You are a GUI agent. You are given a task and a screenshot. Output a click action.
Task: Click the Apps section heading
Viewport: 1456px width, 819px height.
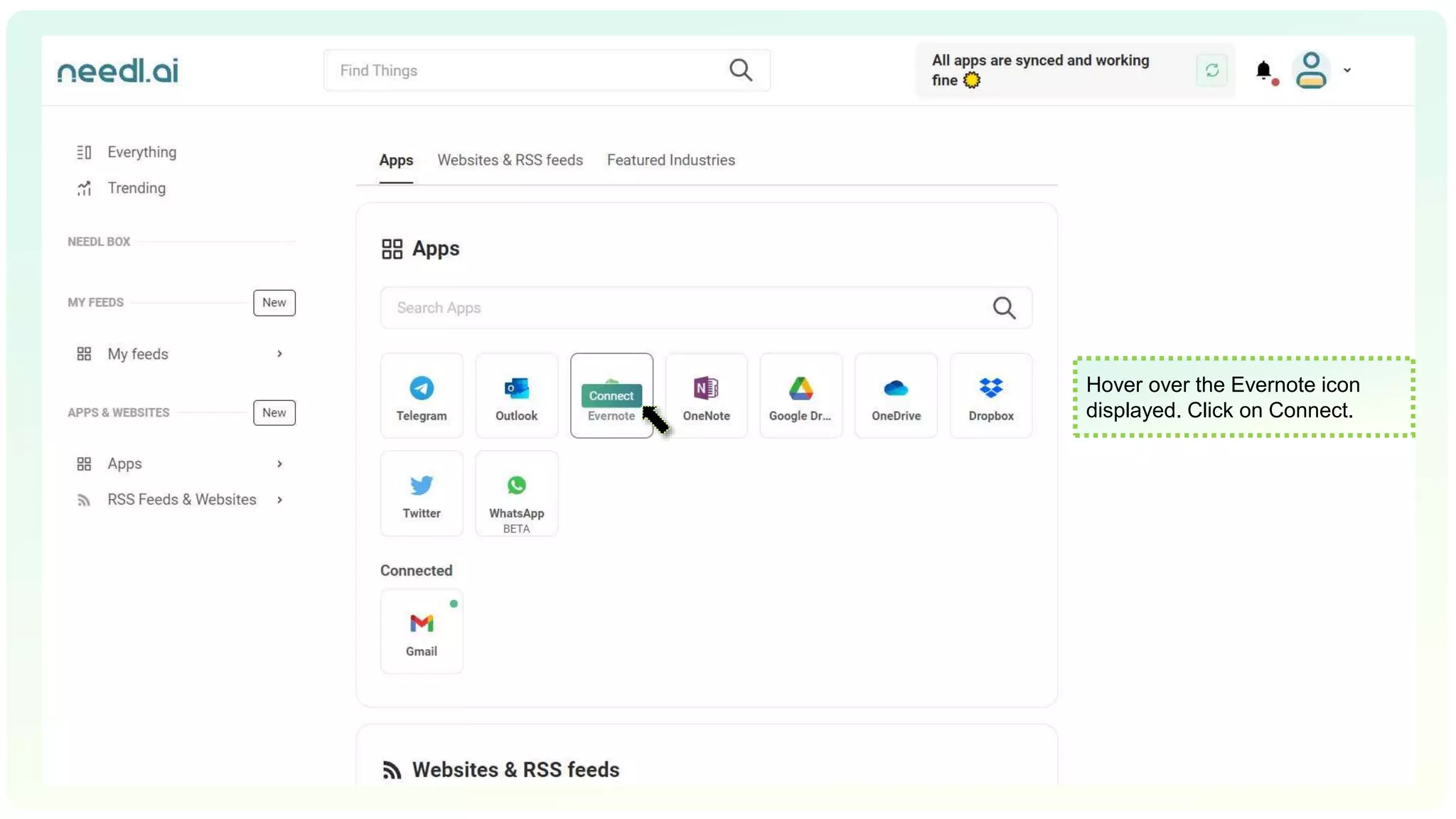tap(436, 249)
